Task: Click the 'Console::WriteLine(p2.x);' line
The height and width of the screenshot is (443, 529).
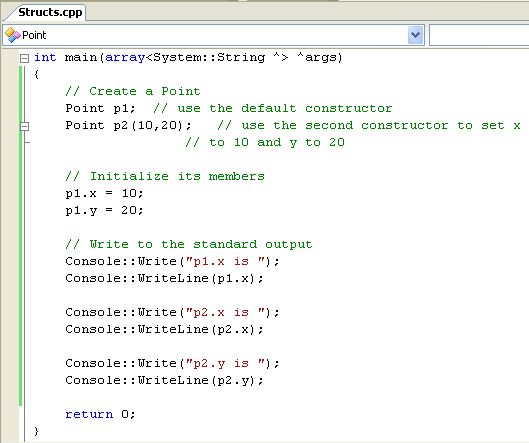Action: (164, 329)
